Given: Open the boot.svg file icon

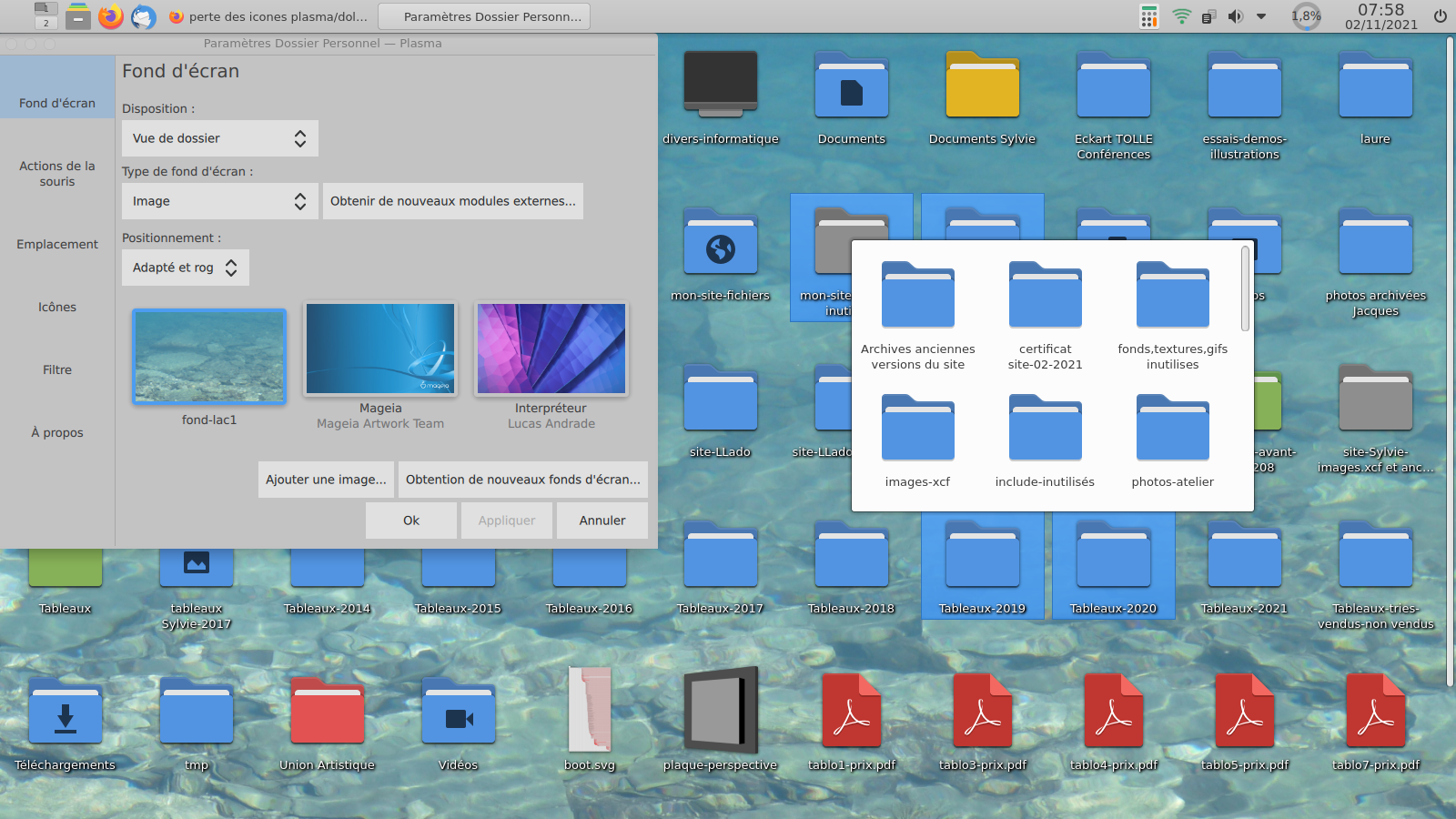Looking at the screenshot, I should click(590, 709).
